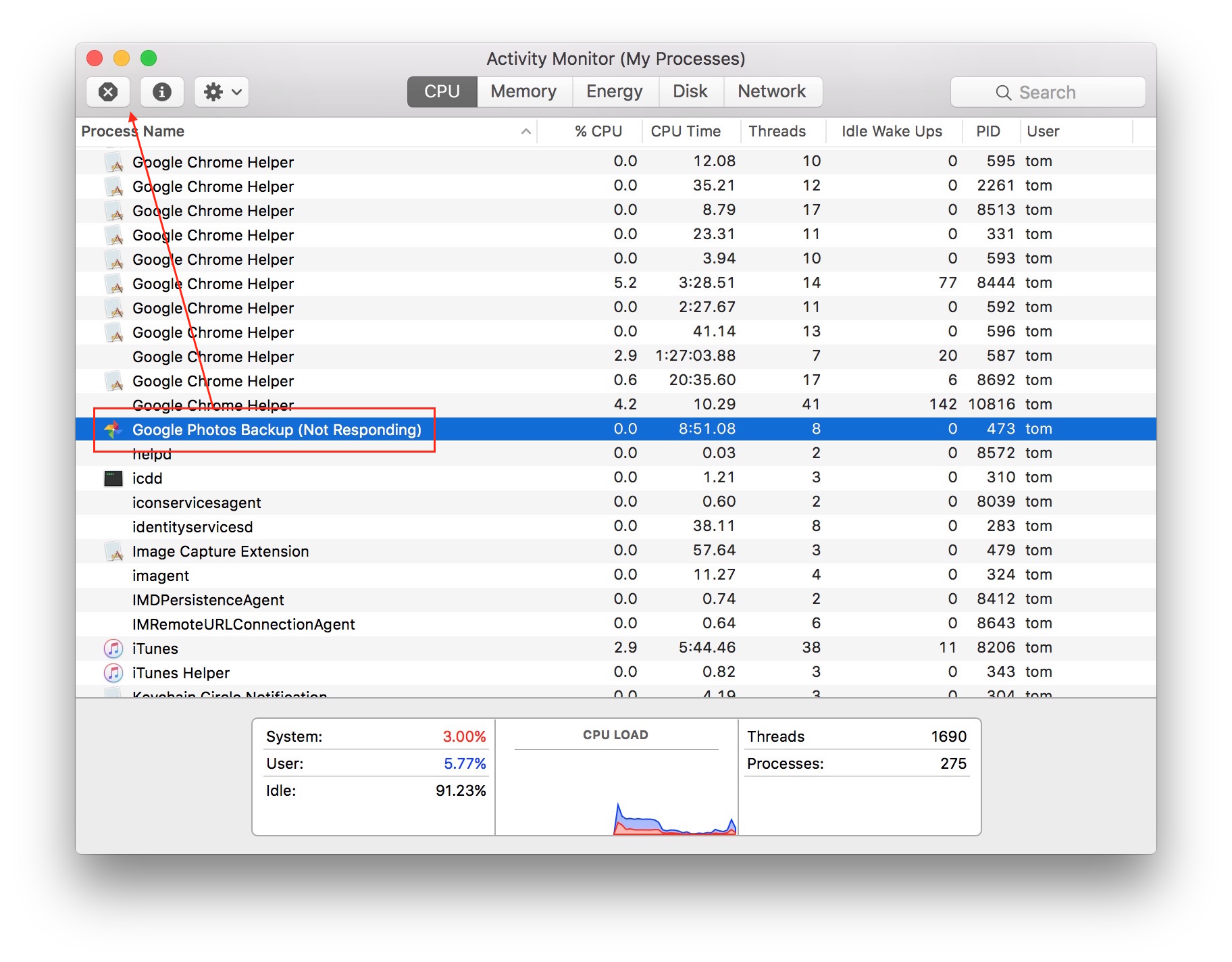
Task: Force quit the selected process using the X icon
Action: tap(107, 92)
